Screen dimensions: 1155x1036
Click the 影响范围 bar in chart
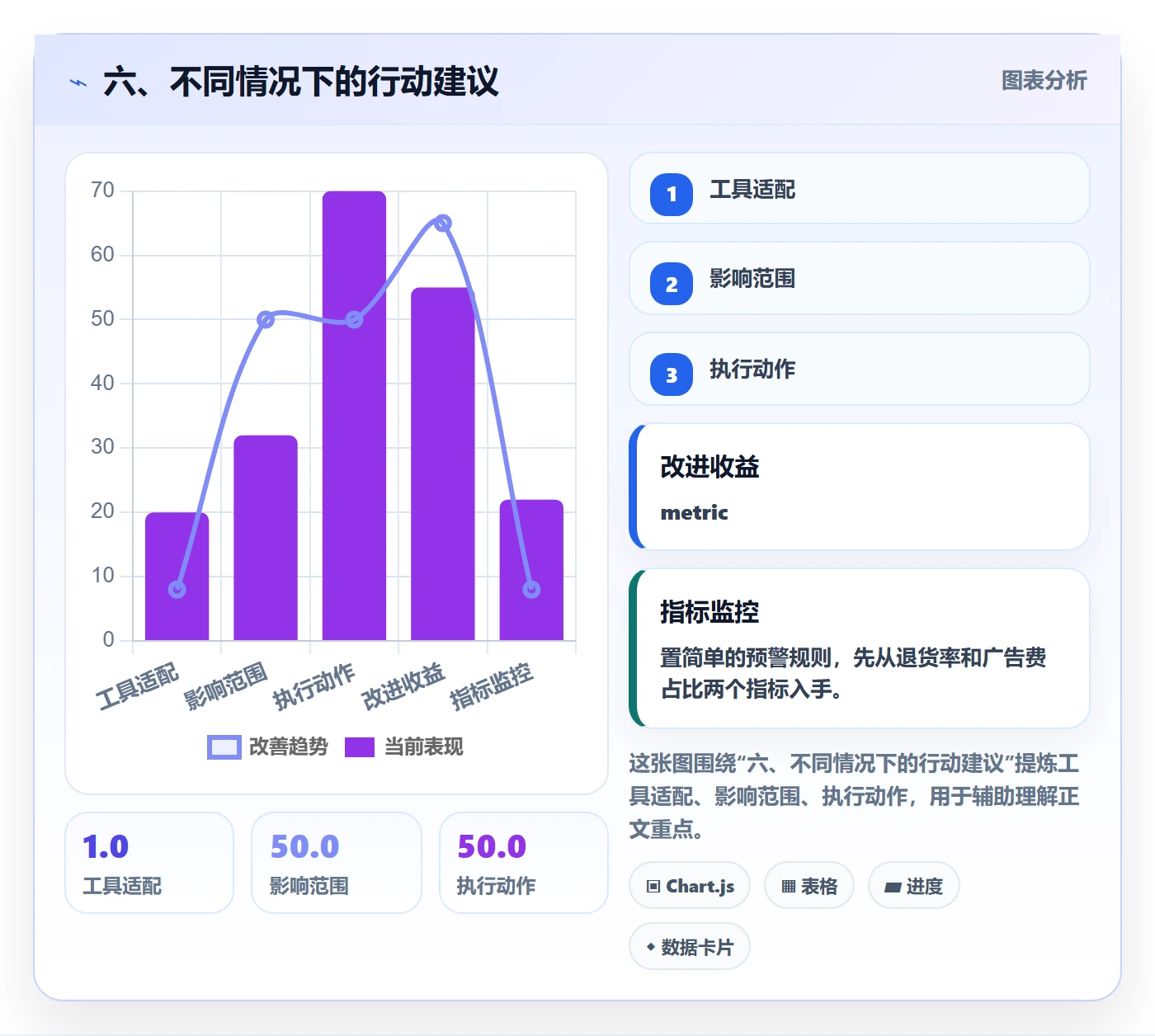pos(266,538)
